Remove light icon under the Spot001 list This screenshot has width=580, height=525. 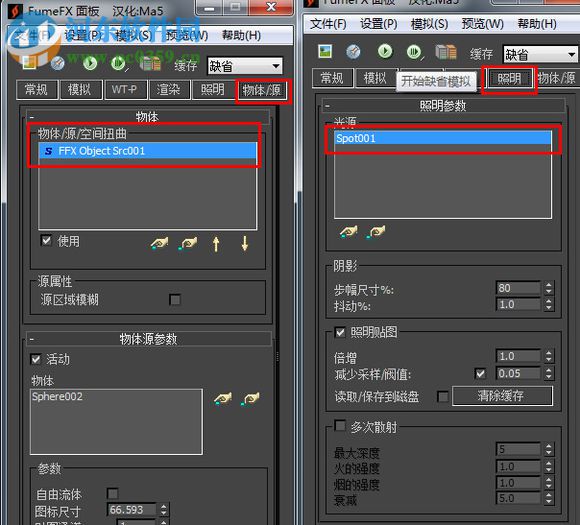pos(376,232)
